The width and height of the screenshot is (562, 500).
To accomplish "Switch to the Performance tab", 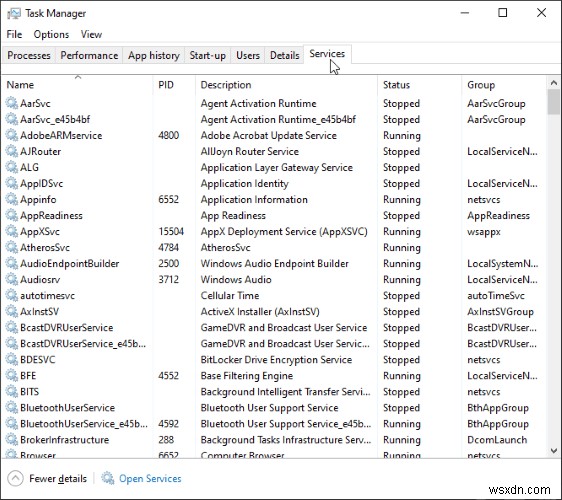I will point(89,56).
